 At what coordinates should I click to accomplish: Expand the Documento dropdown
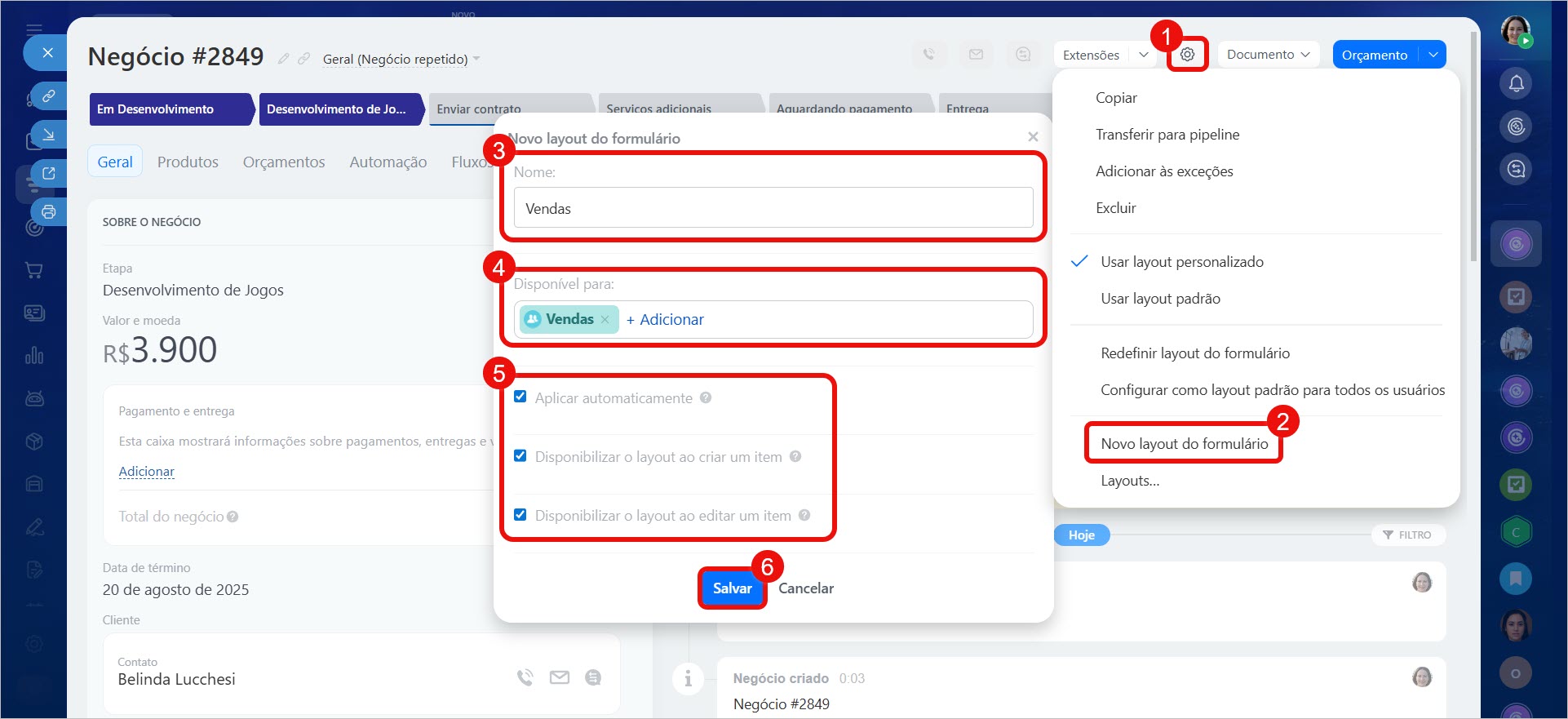(x=1268, y=55)
